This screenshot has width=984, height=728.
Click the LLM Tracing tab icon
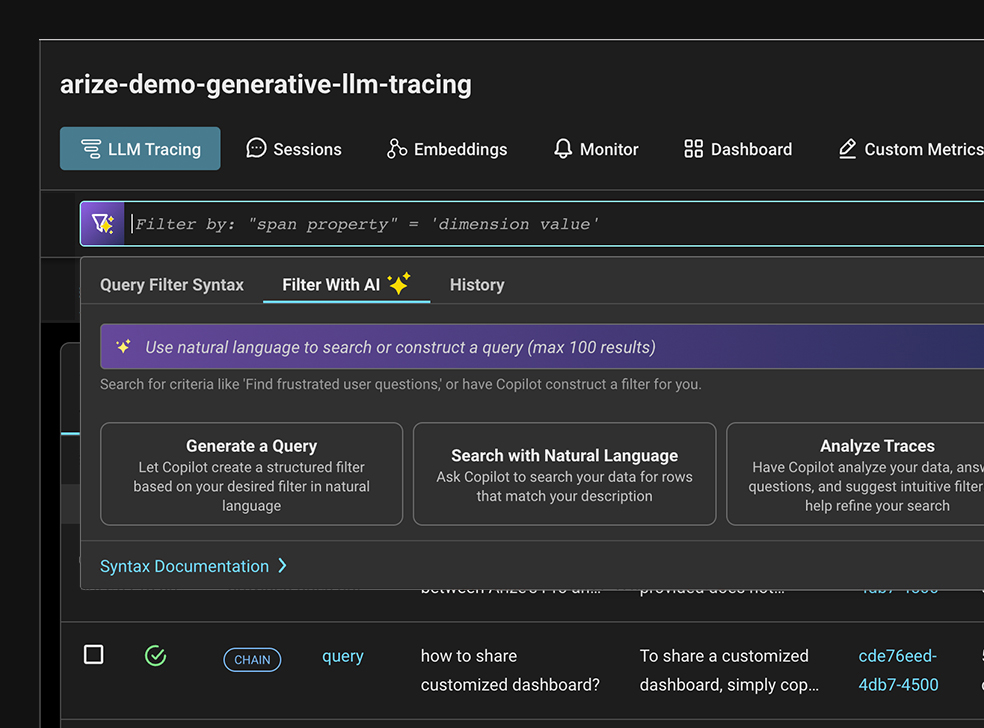point(91,149)
